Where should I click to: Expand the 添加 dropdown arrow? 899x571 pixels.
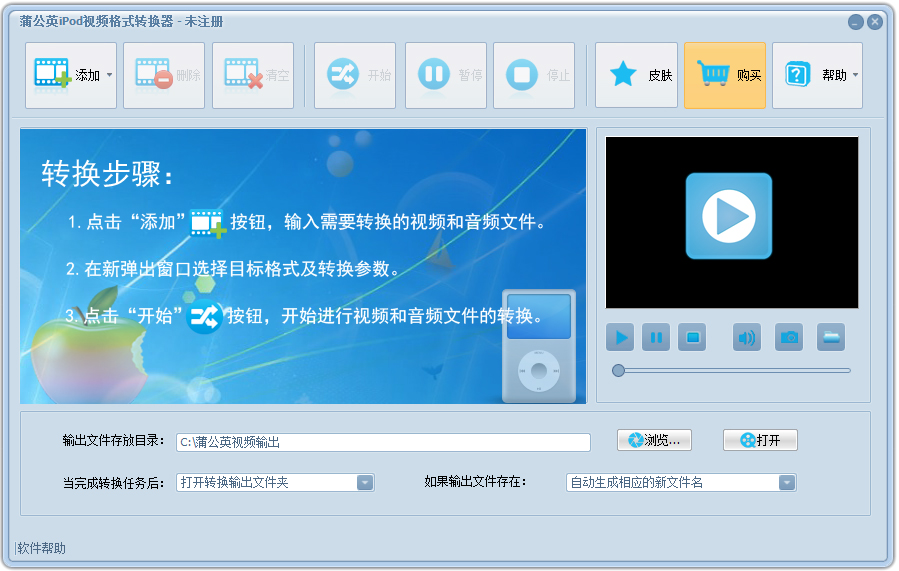110,75
